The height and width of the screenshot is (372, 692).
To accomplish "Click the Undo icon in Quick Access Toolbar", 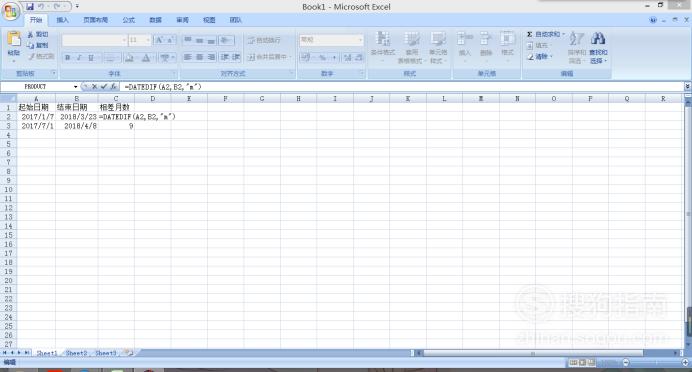I will pyautogui.click(x=41, y=6).
